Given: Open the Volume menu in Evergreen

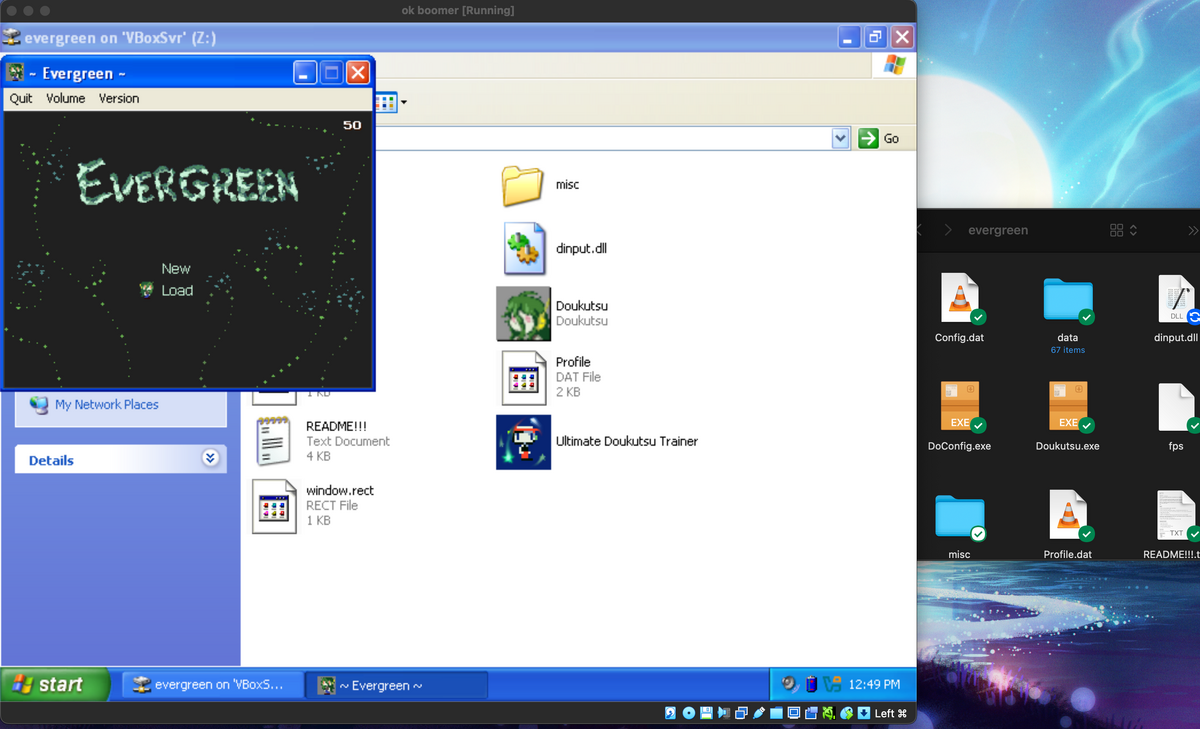Looking at the screenshot, I should coord(65,98).
